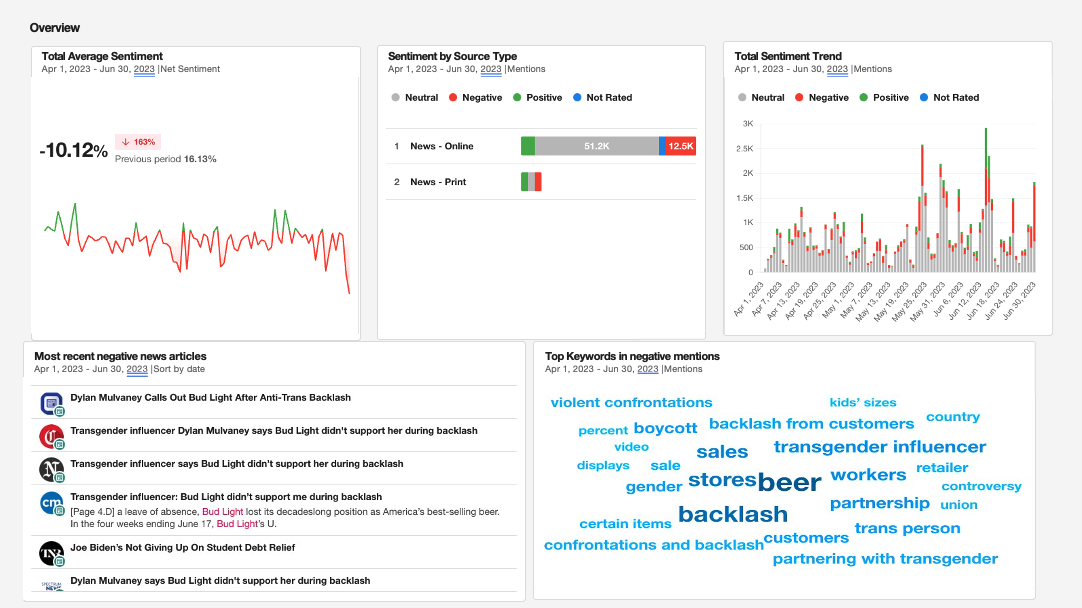
Task: Open date range in Total Average Sentiment card
Action: click(x=98, y=69)
